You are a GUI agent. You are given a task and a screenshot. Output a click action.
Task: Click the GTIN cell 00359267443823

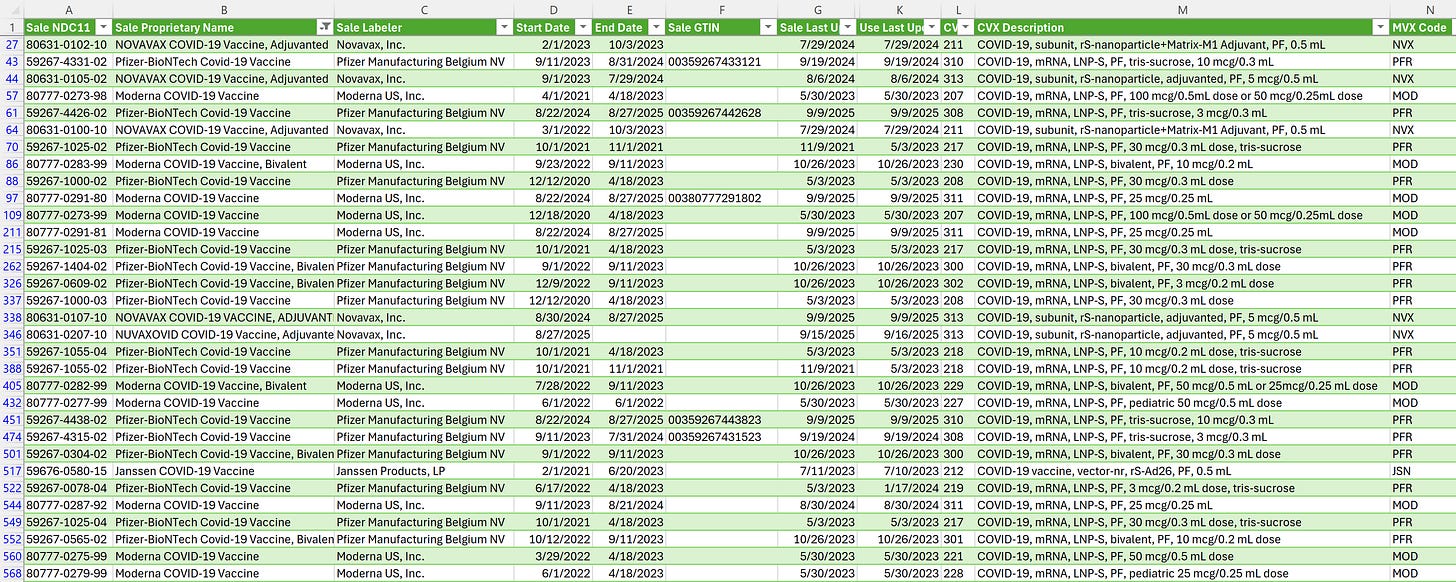[721, 420]
